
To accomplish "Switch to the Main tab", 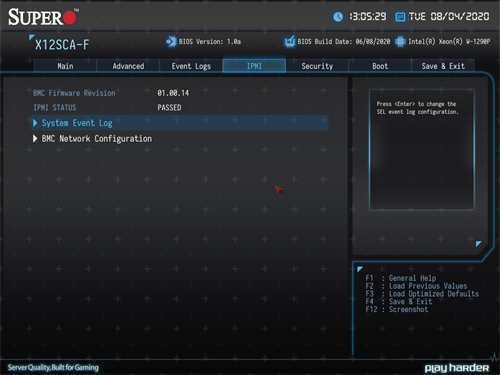I will 65,66.
